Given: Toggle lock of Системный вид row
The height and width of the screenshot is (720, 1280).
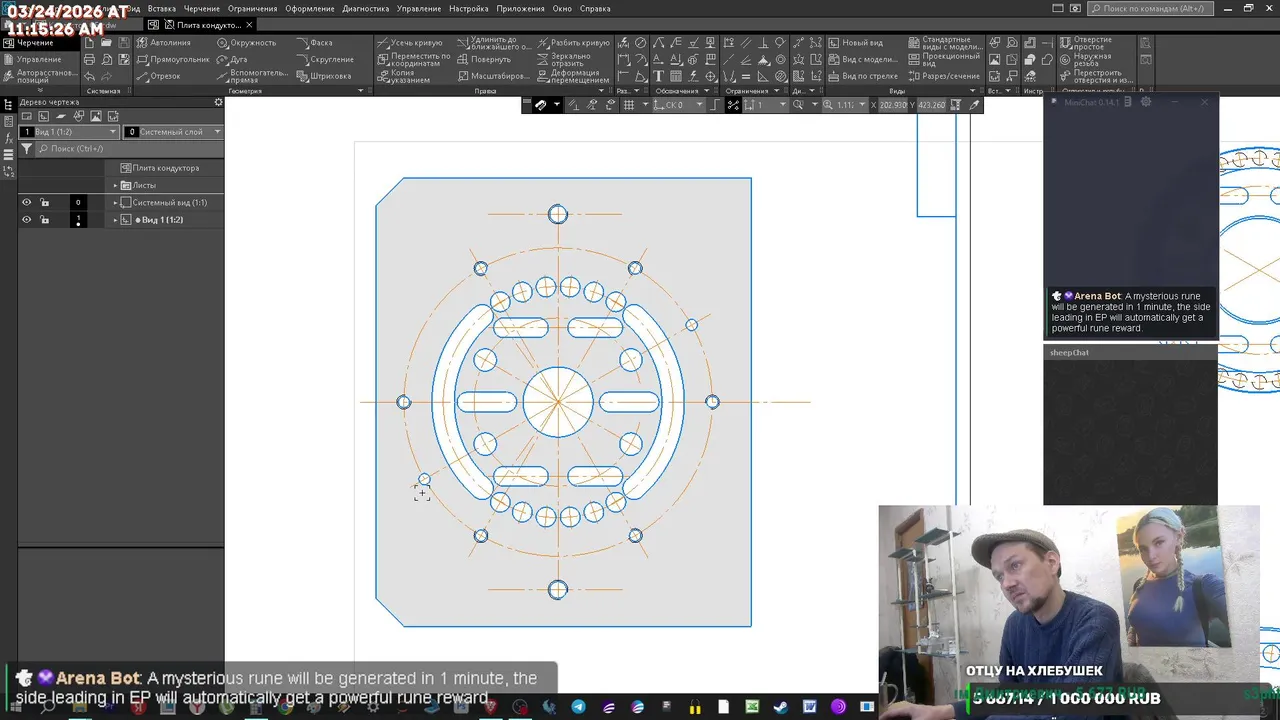Looking at the screenshot, I should (x=45, y=202).
